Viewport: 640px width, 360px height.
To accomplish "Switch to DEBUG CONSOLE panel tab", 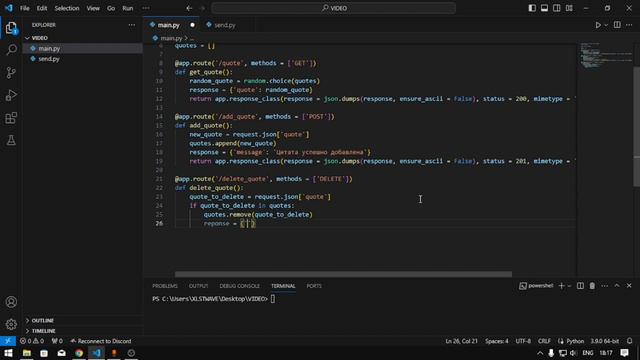I will pos(239,286).
